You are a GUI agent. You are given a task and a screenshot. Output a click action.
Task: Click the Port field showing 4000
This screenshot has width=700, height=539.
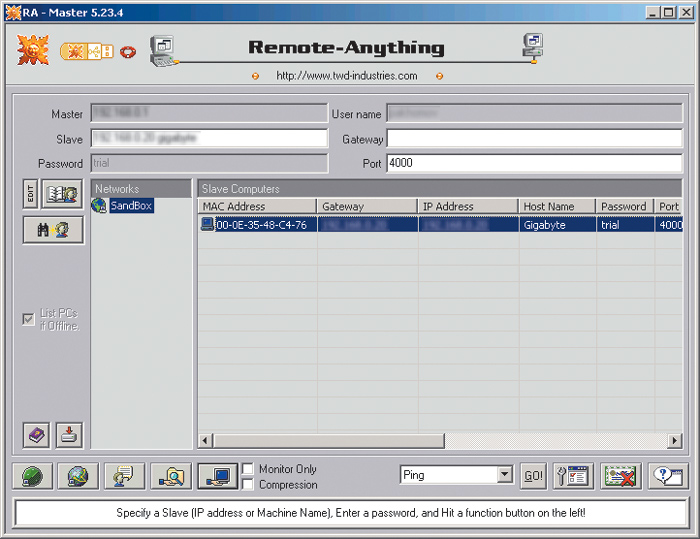[x=534, y=163]
